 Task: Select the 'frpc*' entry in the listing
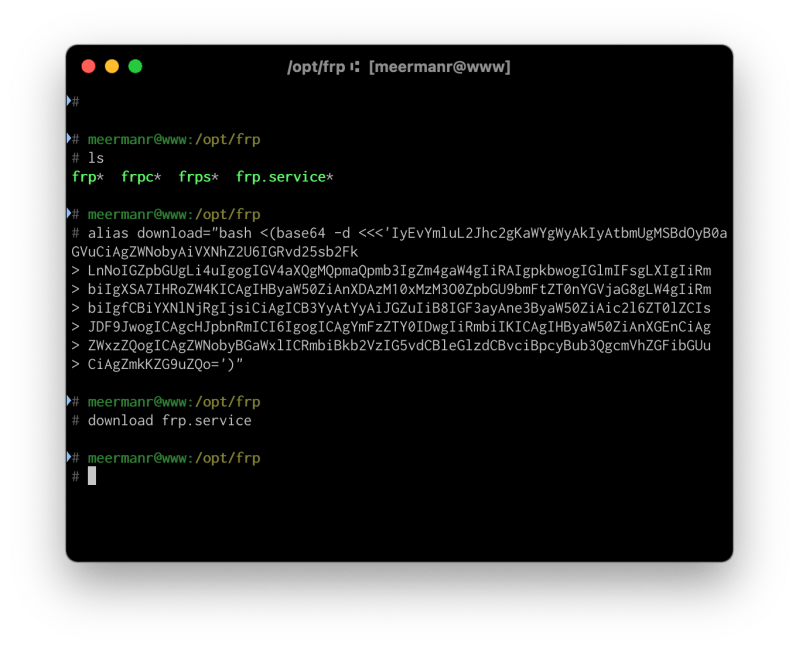141,177
